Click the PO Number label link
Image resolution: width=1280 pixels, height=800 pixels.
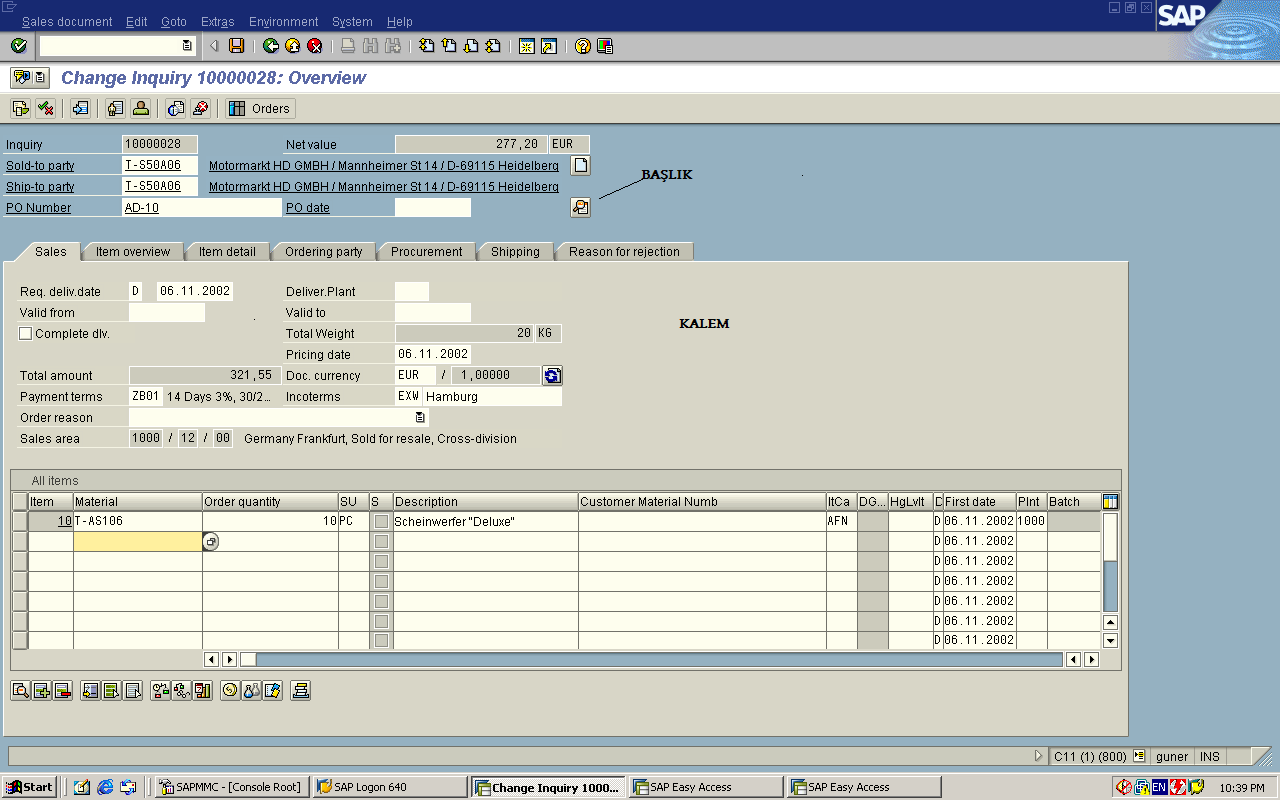click(x=38, y=208)
